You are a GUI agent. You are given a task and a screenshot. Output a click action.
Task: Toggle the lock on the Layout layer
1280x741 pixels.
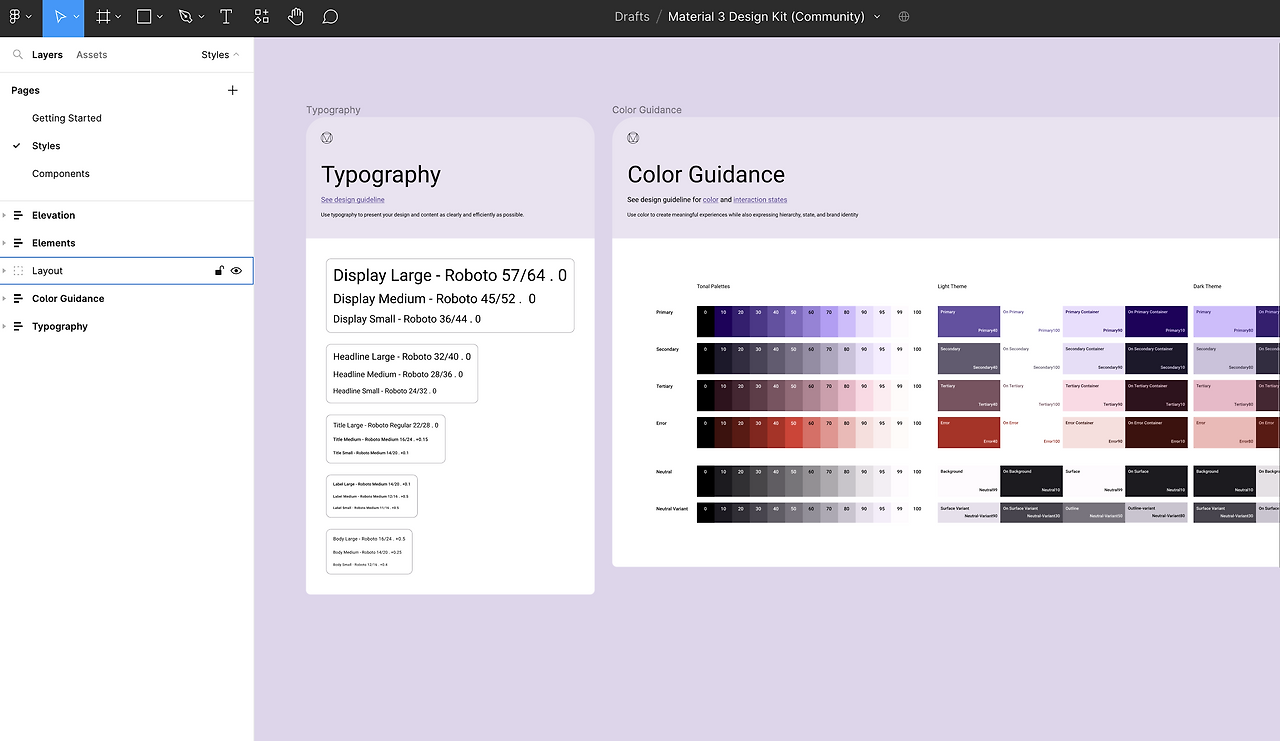coord(219,271)
